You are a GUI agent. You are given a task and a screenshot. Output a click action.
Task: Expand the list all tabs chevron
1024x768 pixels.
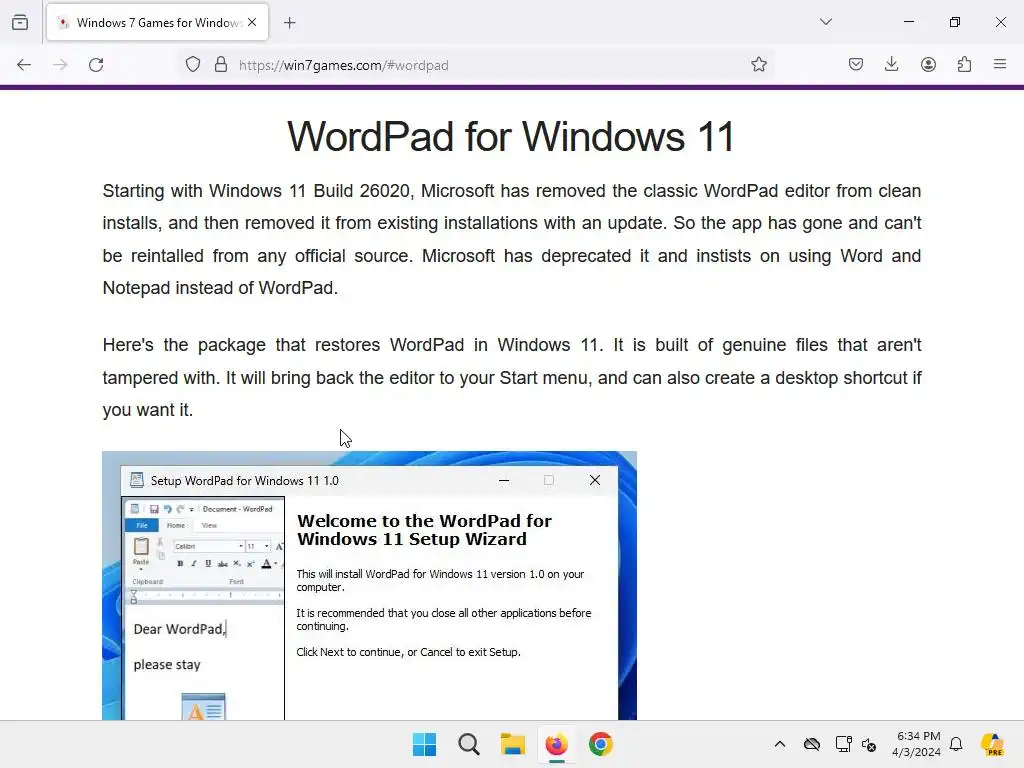coord(826,22)
